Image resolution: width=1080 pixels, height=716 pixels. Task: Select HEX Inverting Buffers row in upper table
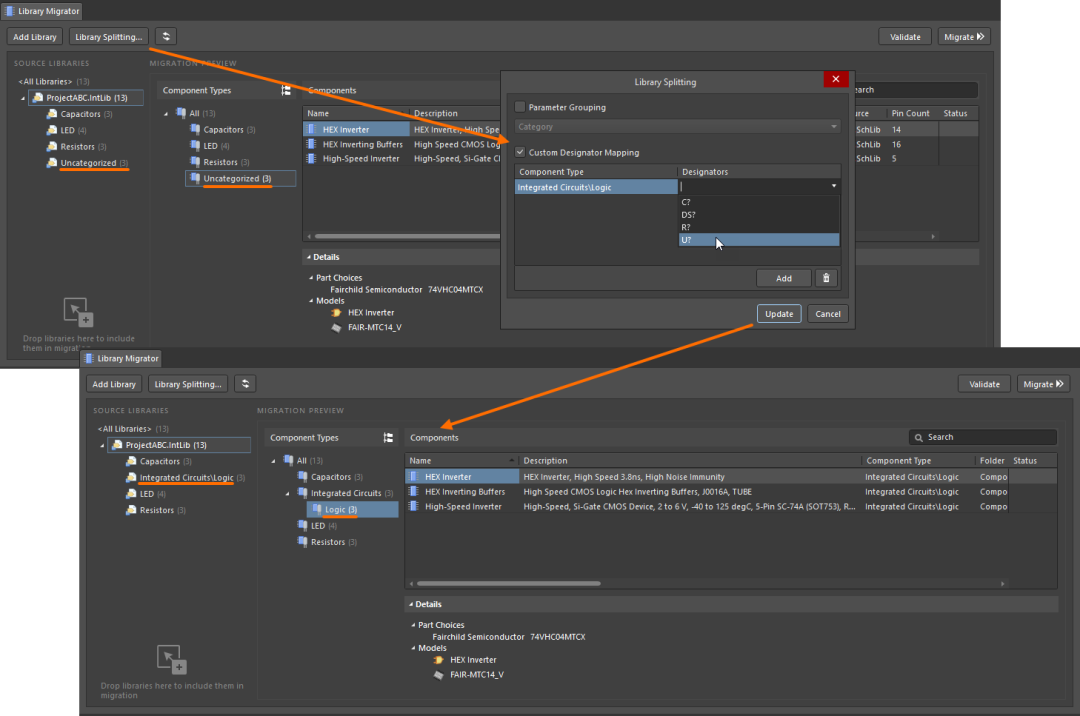(x=402, y=145)
